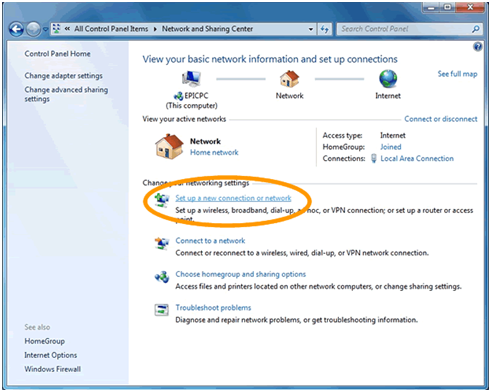491x392 pixels.
Task: Click the homegroup sharing options icon
Action: [x=162, y=277]
